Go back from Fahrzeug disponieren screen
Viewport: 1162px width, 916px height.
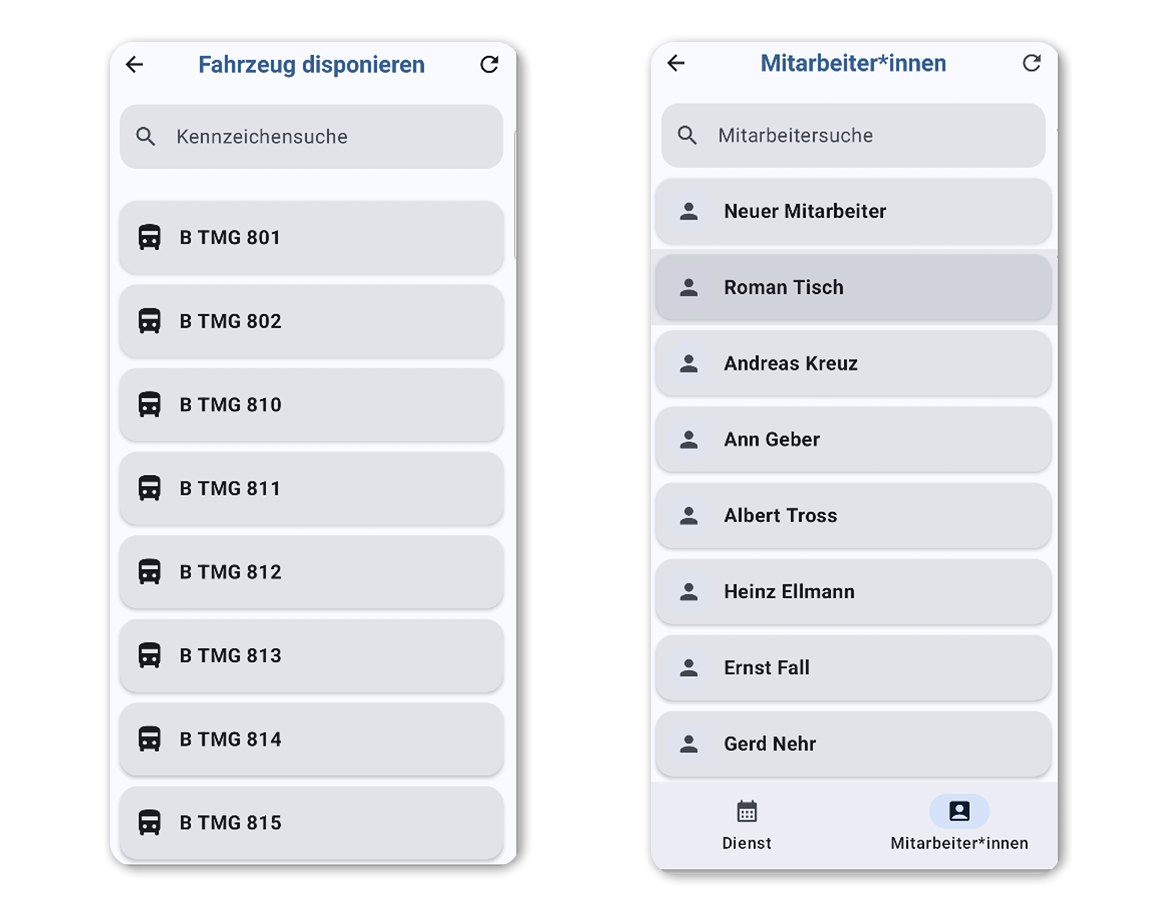(x=135, y=64)
